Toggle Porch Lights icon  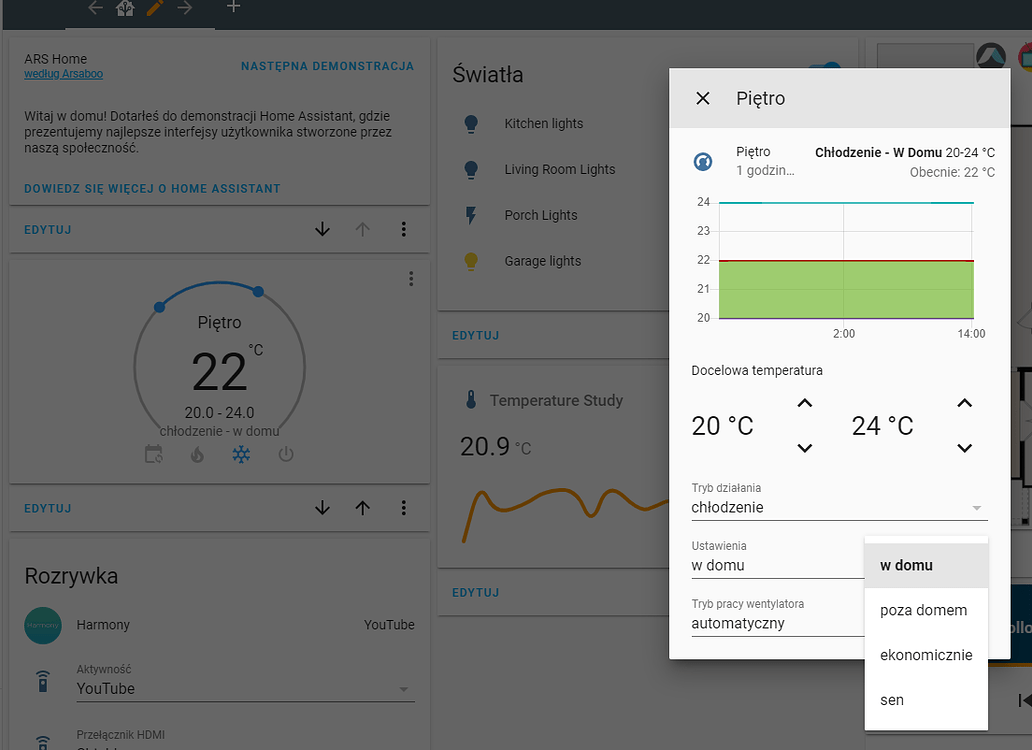point(471,215)
